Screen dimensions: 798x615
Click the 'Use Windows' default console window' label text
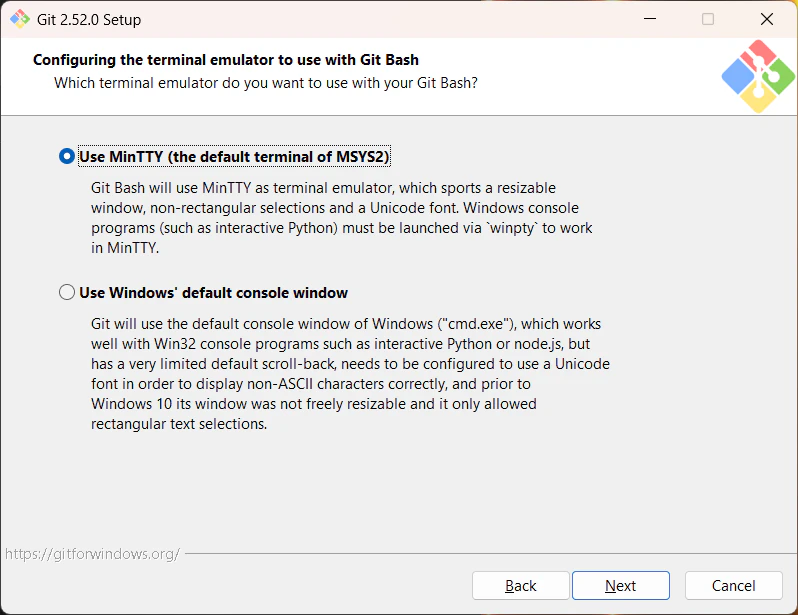pyautogui.click(x=213, y=293)
